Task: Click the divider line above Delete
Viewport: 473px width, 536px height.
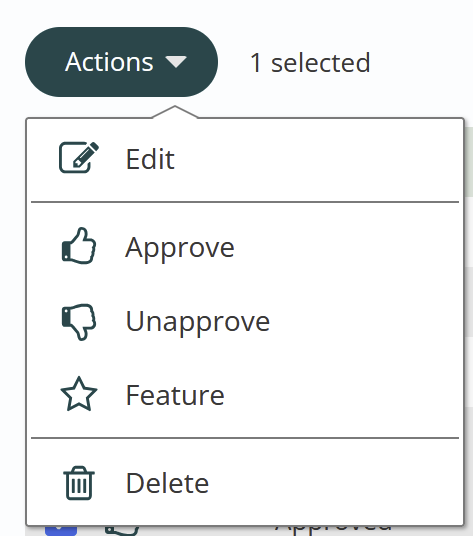Action: 245,438
